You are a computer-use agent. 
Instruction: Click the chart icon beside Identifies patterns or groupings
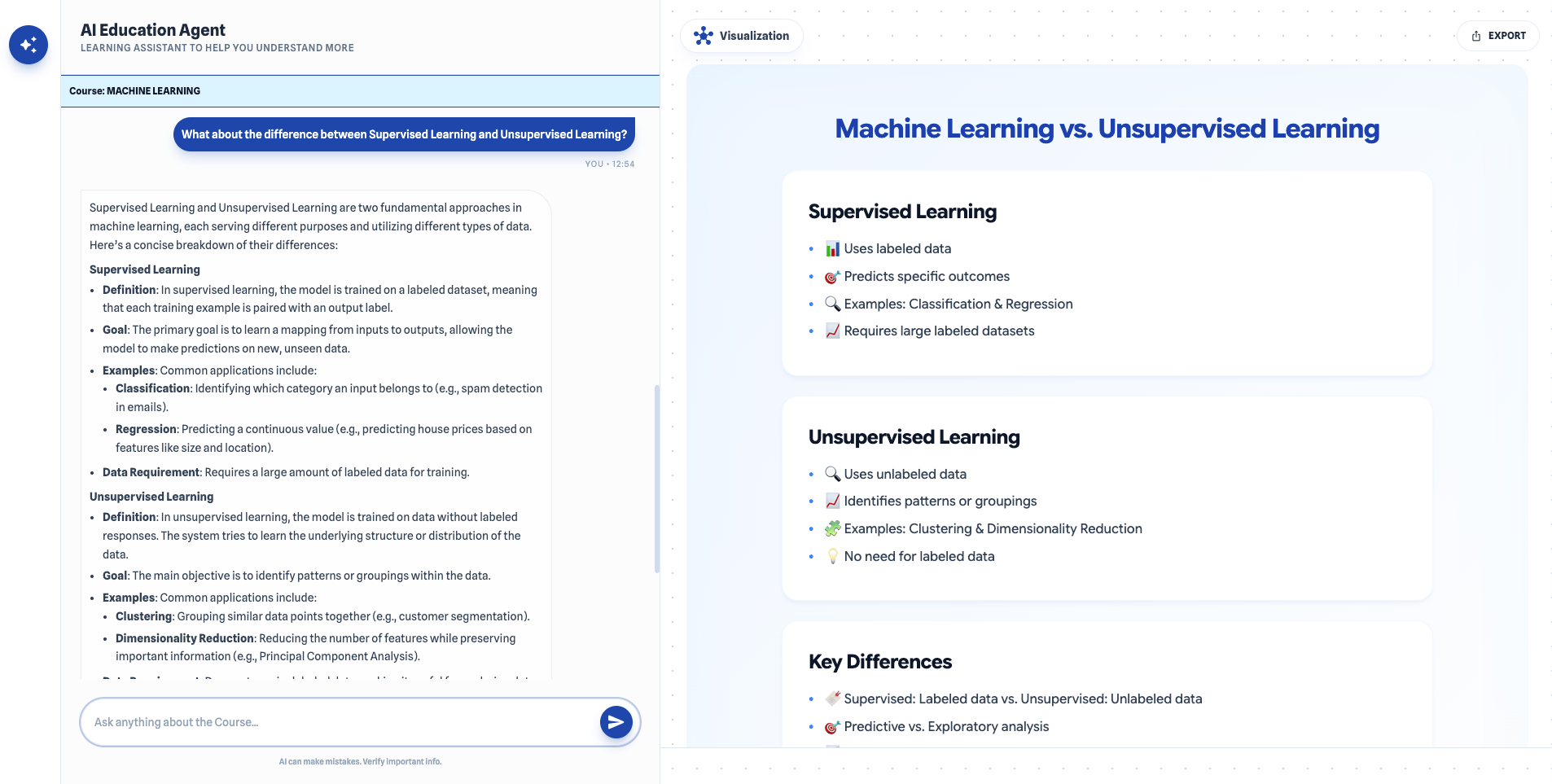tap(832, 501)
